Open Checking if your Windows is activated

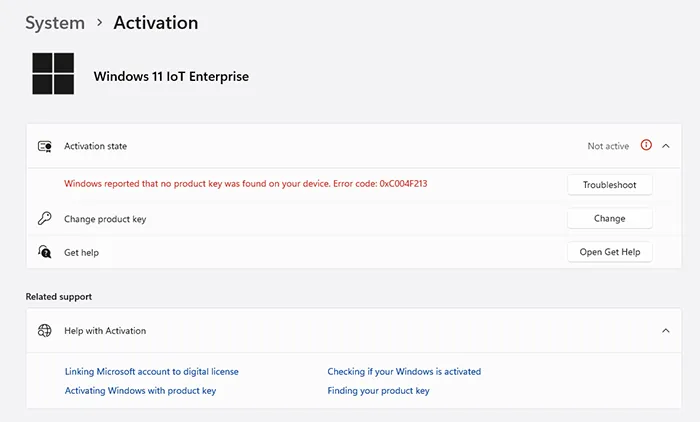(404, 372)
